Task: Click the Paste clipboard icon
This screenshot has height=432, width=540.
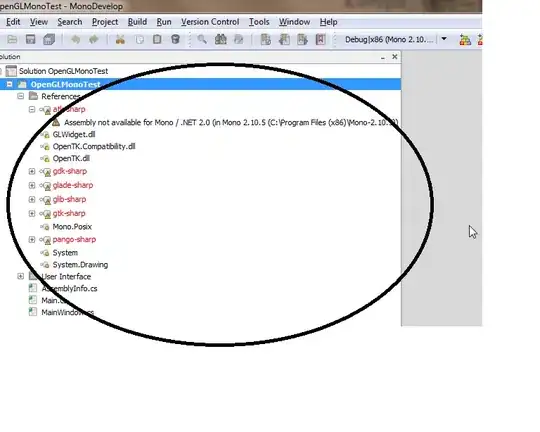Action: [x=157, y=40]
